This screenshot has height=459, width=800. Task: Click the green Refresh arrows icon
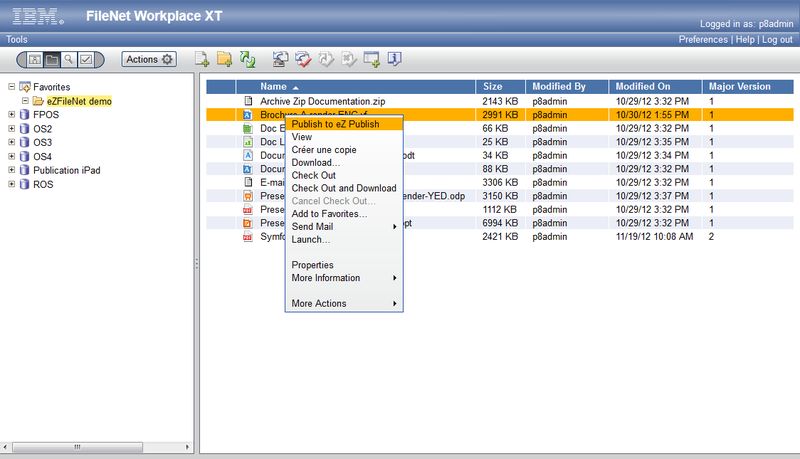[x=247, y=59]
